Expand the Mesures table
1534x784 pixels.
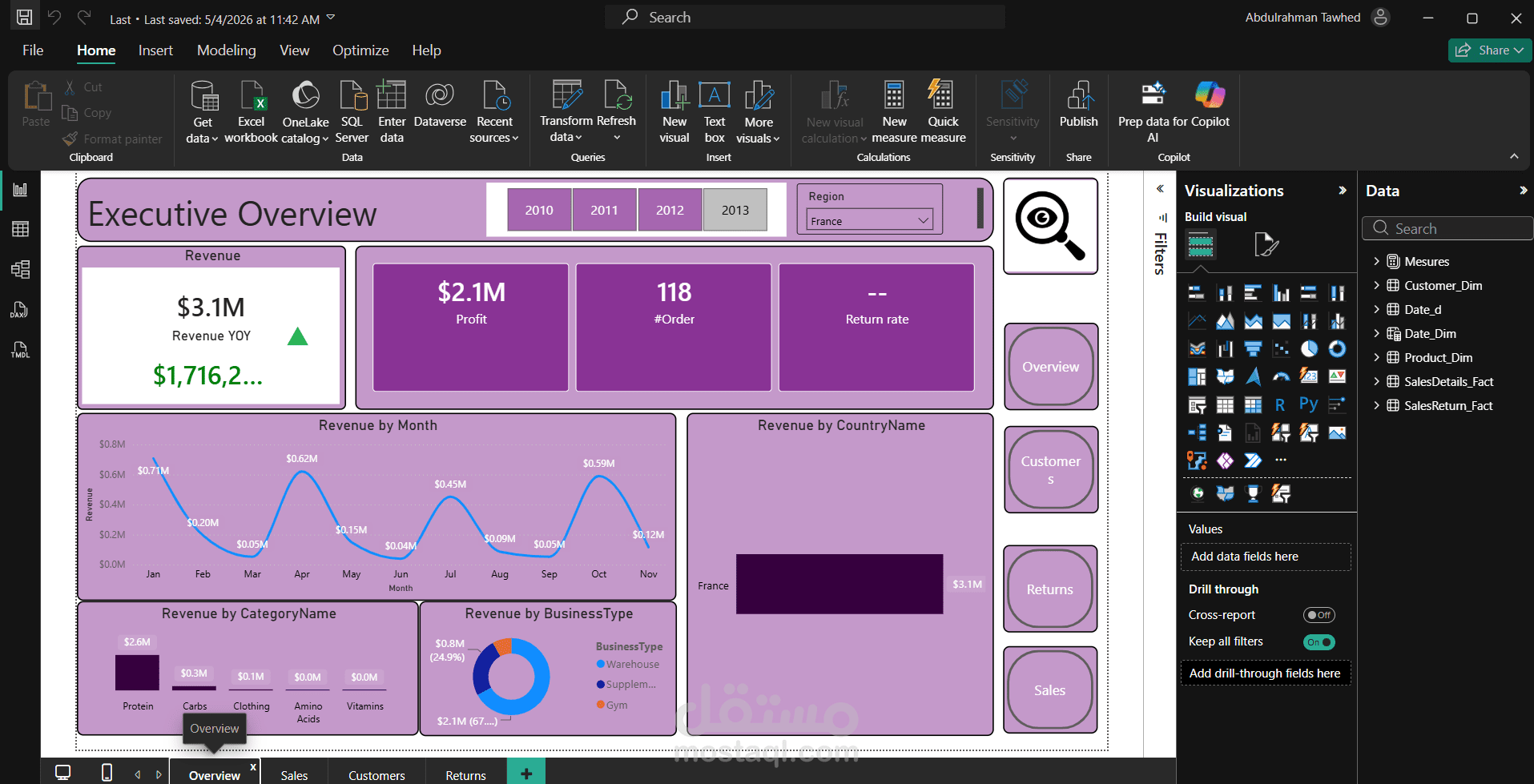click(1376, 261)
